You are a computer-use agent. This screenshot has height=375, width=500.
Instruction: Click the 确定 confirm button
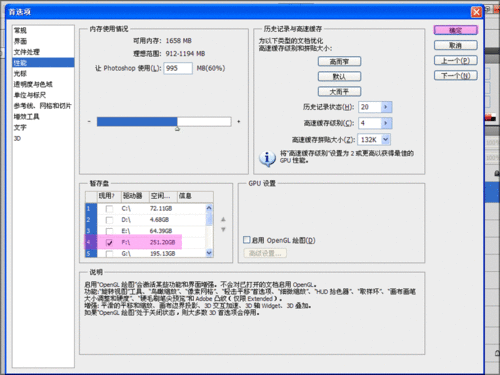coord(456,30)
